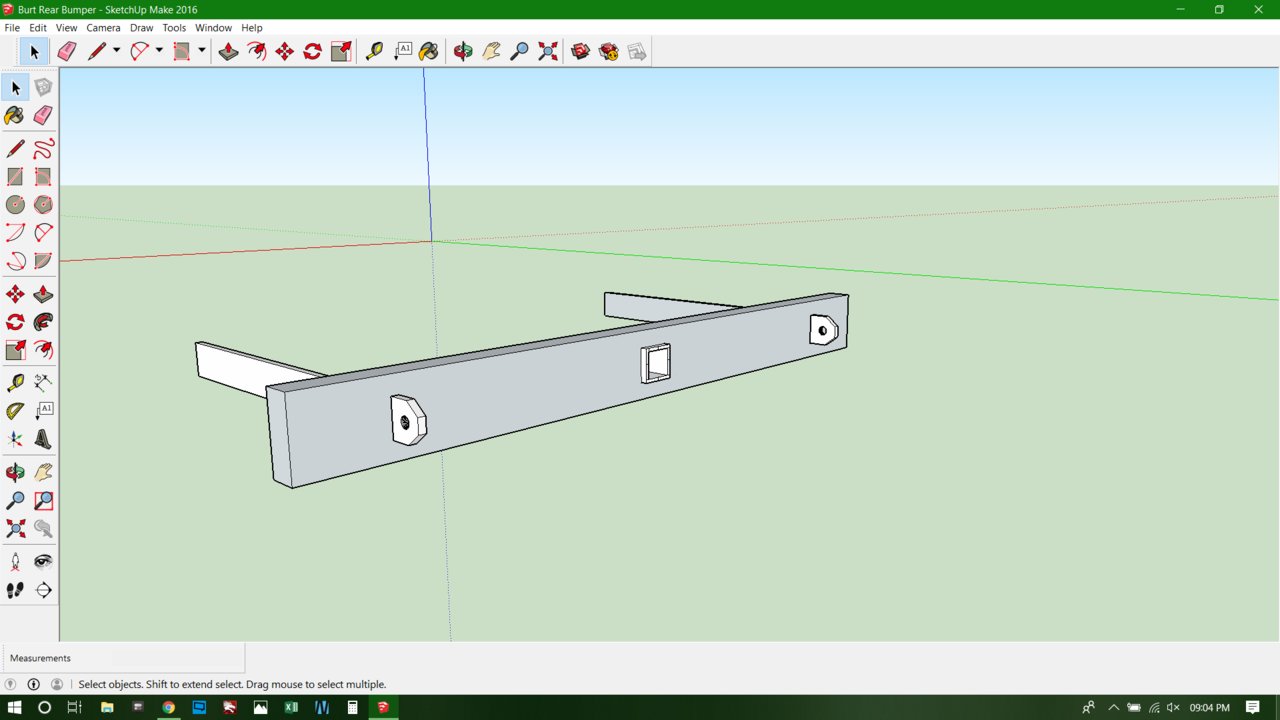The image size is (1280, 720).
Task: Select the Freehand tool
Action: click(43, 149)
